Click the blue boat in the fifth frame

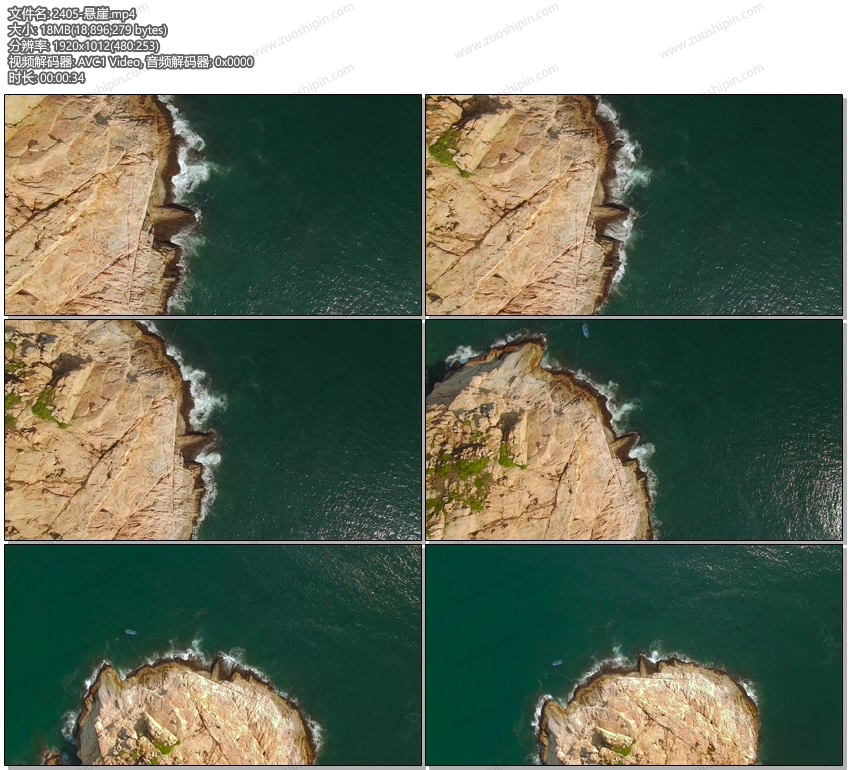click(x=130, y=632)
